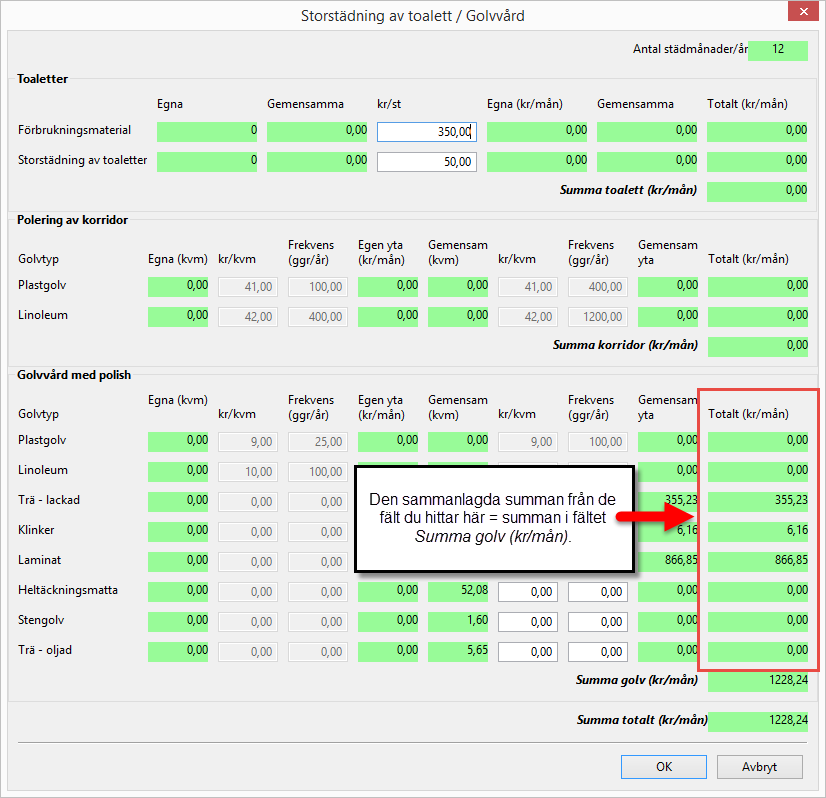This screenshot has width=826, height=798.
Task: Click Stengolv Gemensam (kvm) field showing 1,60
Action: tap(458, 621)
